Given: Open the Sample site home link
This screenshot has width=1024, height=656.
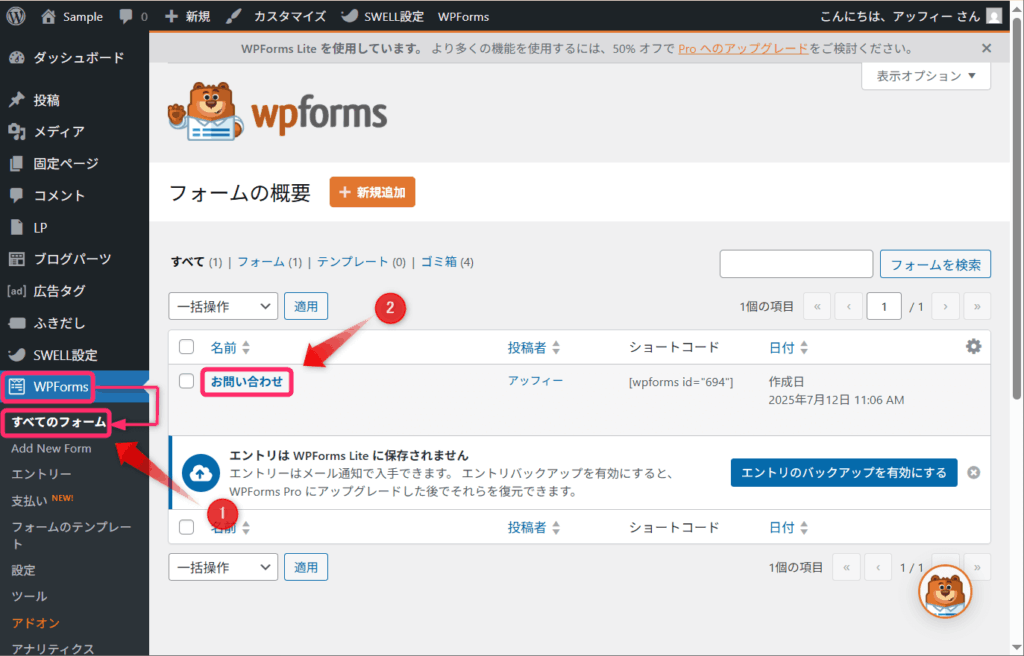Looking at the screenshot, I should 72,16.
